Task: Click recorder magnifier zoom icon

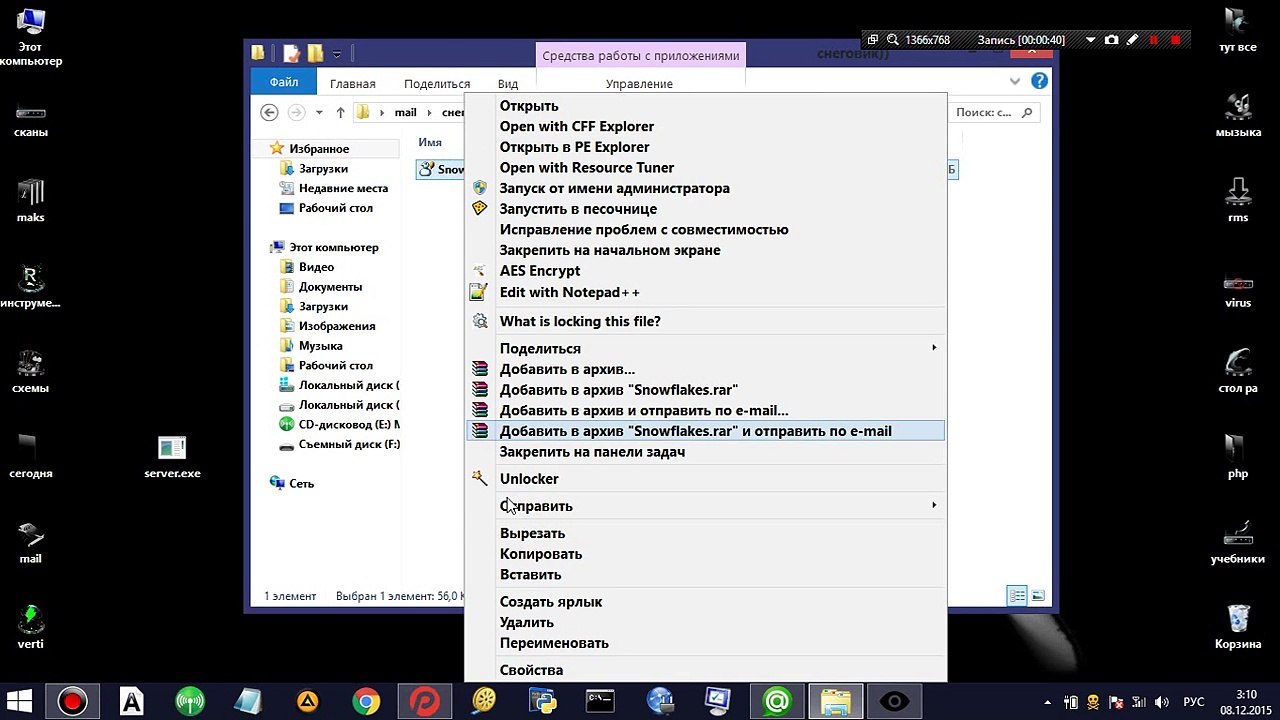Action: click(891, 40)
